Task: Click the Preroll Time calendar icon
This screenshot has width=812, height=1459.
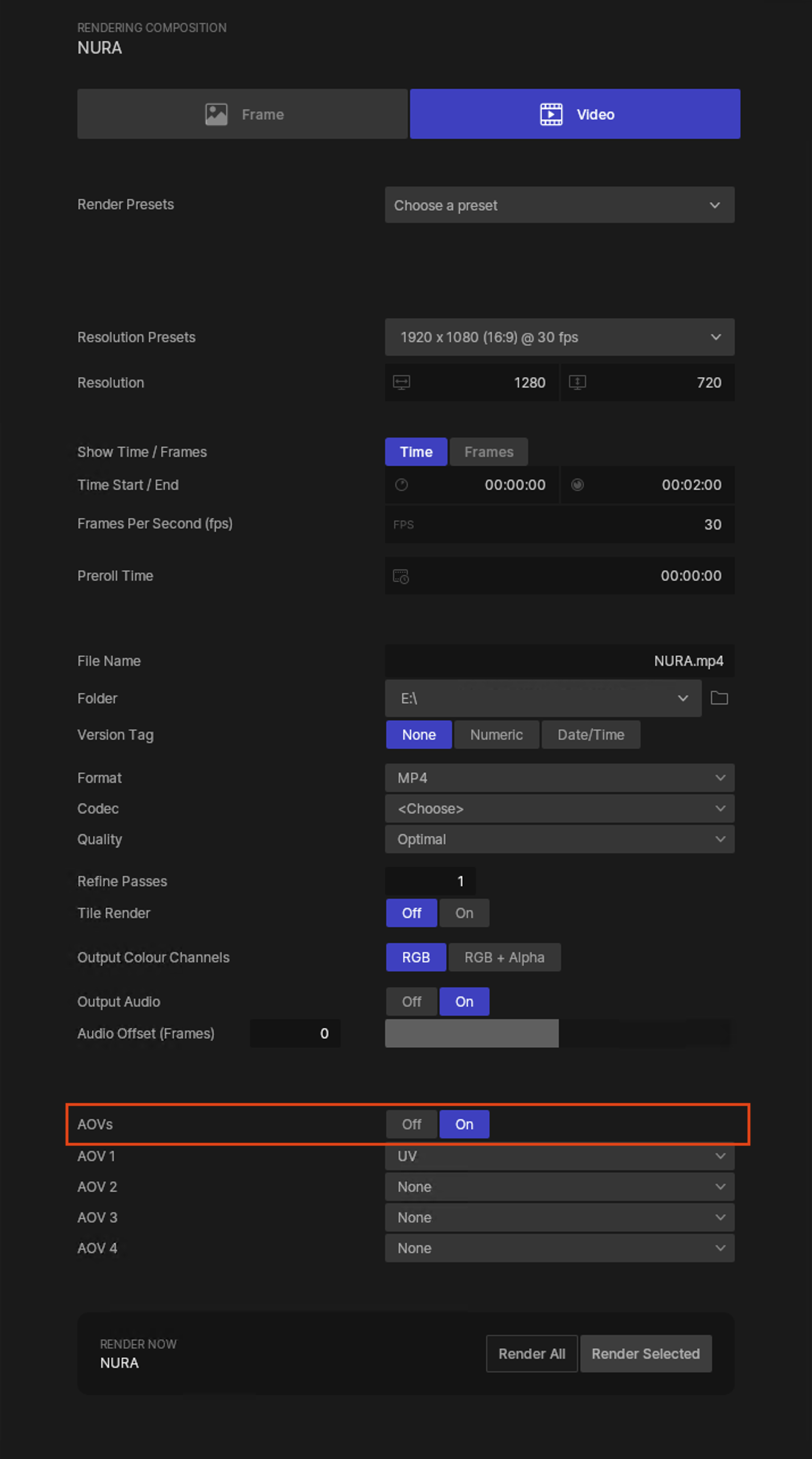Action: [401, 576]
